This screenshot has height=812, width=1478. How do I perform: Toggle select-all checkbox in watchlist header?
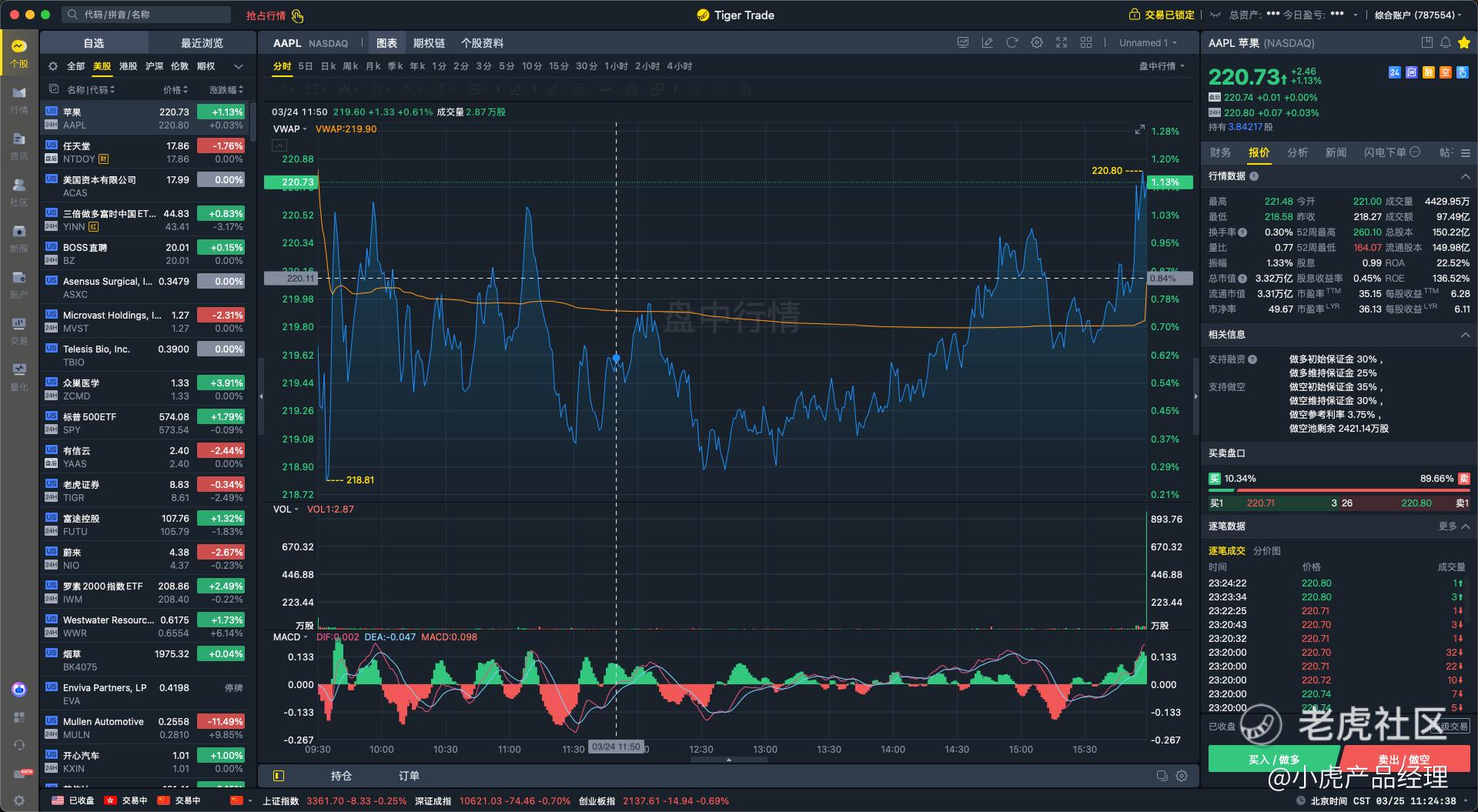(53, 89)
